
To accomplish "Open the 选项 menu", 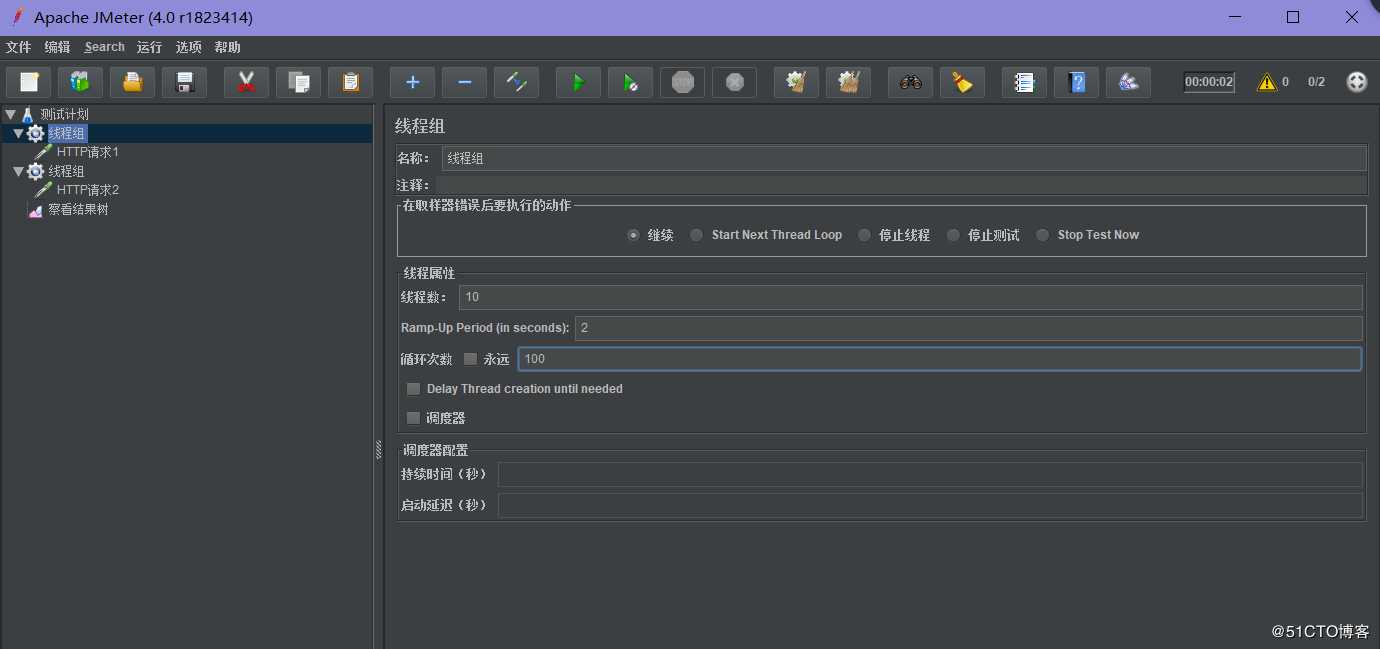I will pos(188,47).
